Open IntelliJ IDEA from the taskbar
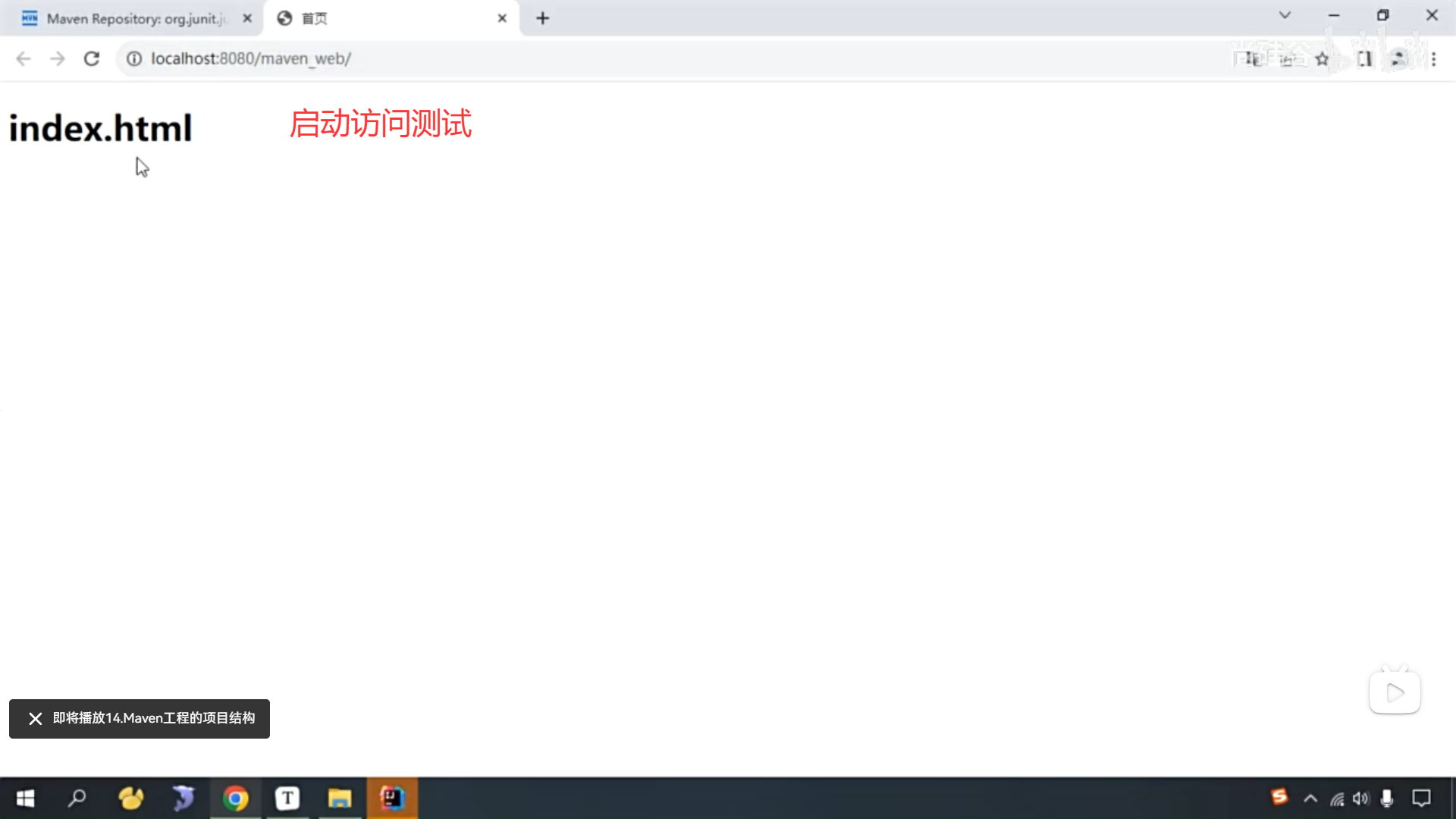Image resolution: width=1456 pixels, height=819 pixels. tap(392, 799)
